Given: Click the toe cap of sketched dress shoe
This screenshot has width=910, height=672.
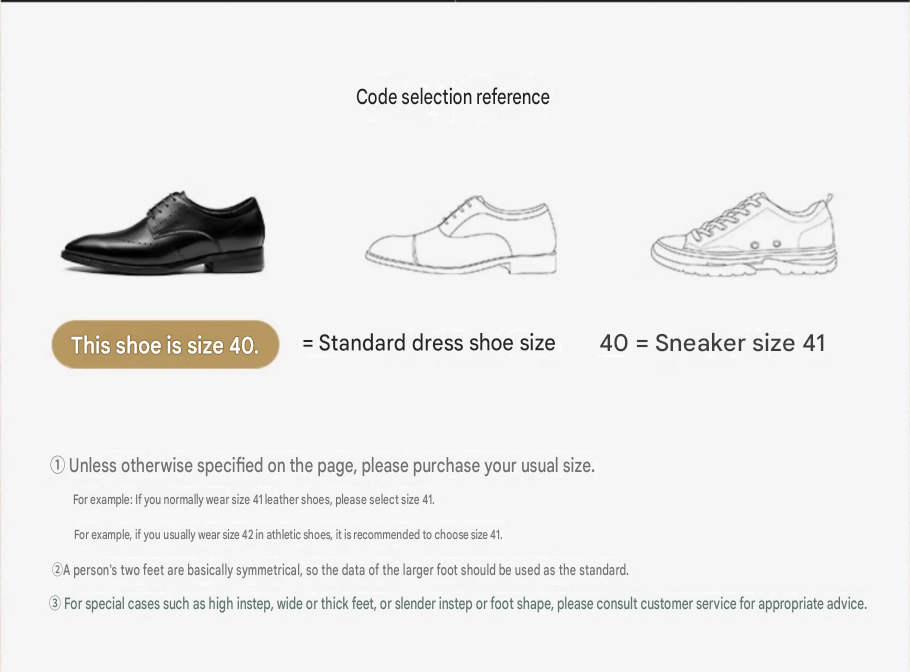Looking at the screenshot, I should 391,250.
